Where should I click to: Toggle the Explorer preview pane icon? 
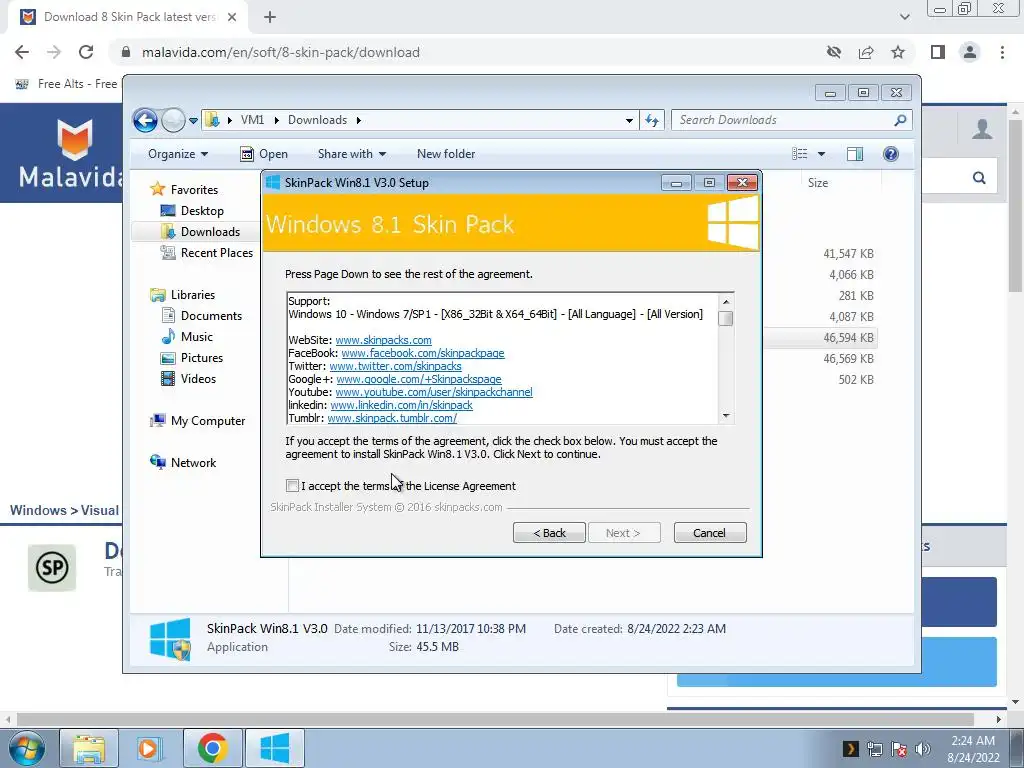click(855, 154)
